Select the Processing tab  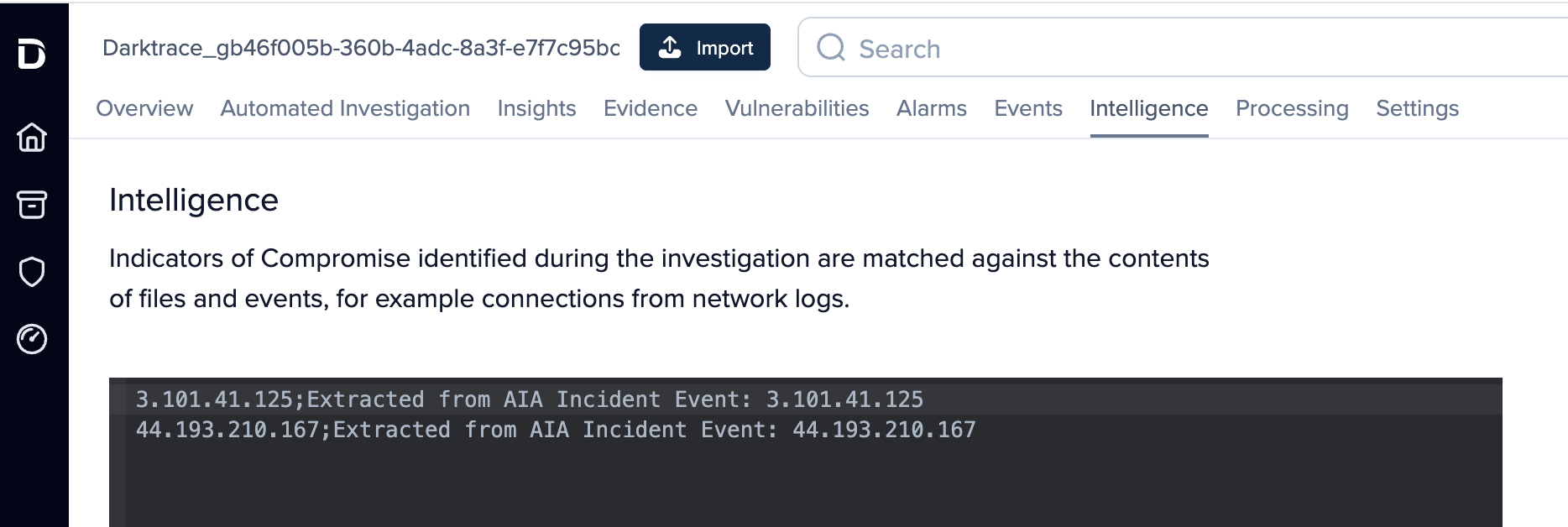1292,108
